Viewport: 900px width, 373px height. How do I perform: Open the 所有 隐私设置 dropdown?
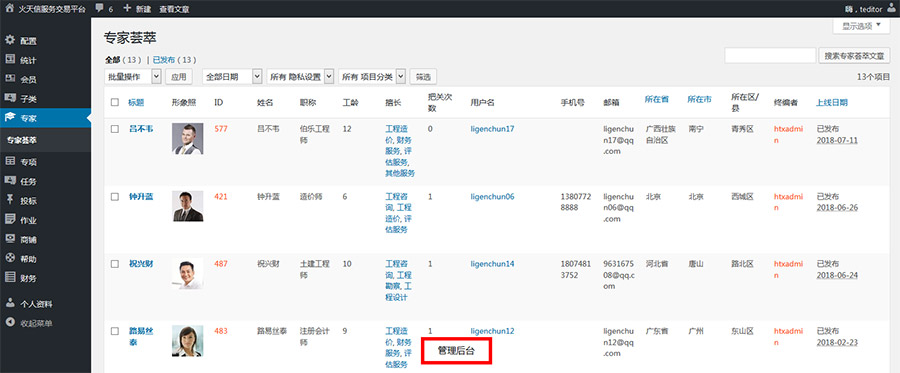pyautogui.click(x=300, y=76)
